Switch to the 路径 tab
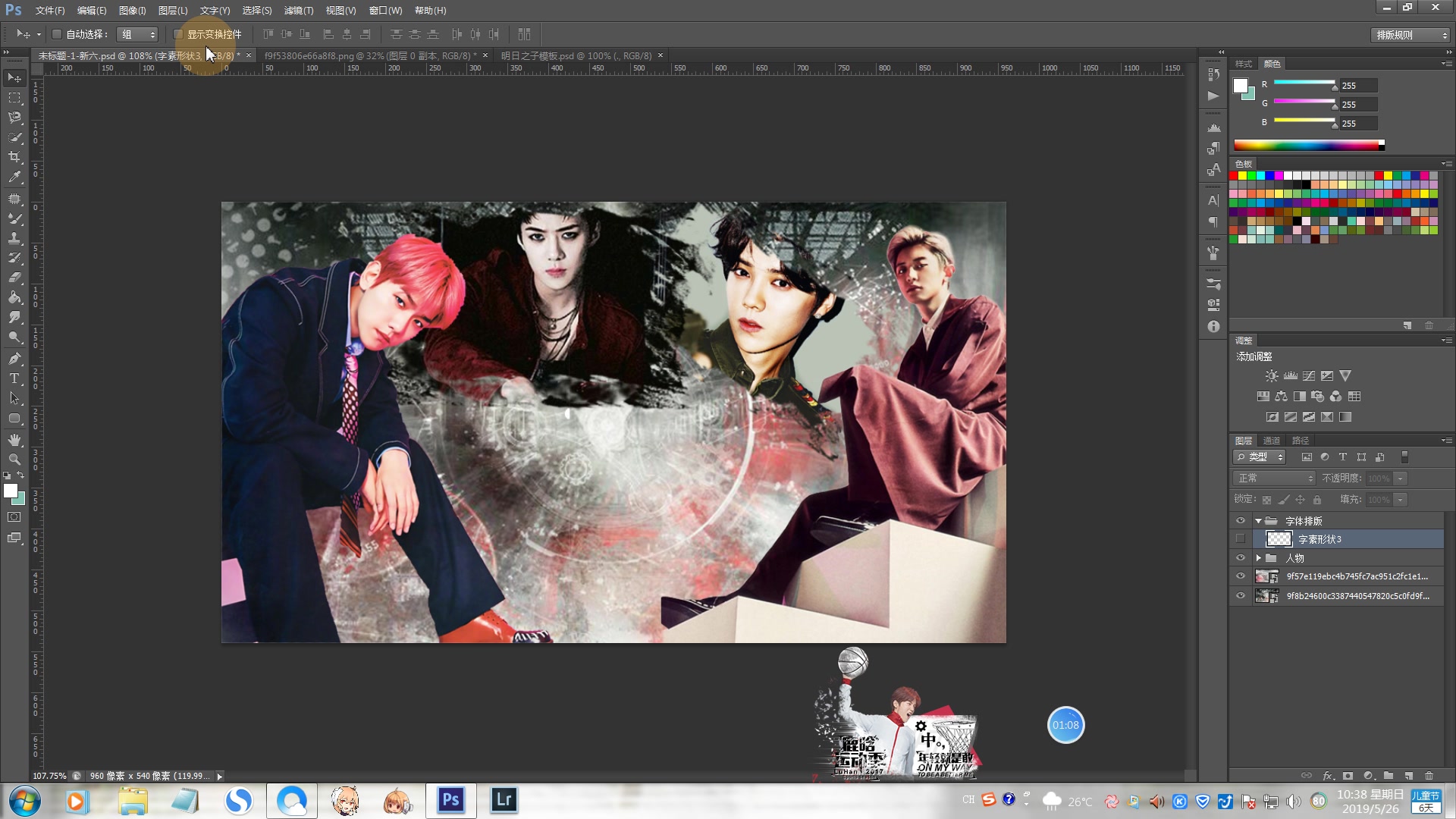 click(1301, 441)
